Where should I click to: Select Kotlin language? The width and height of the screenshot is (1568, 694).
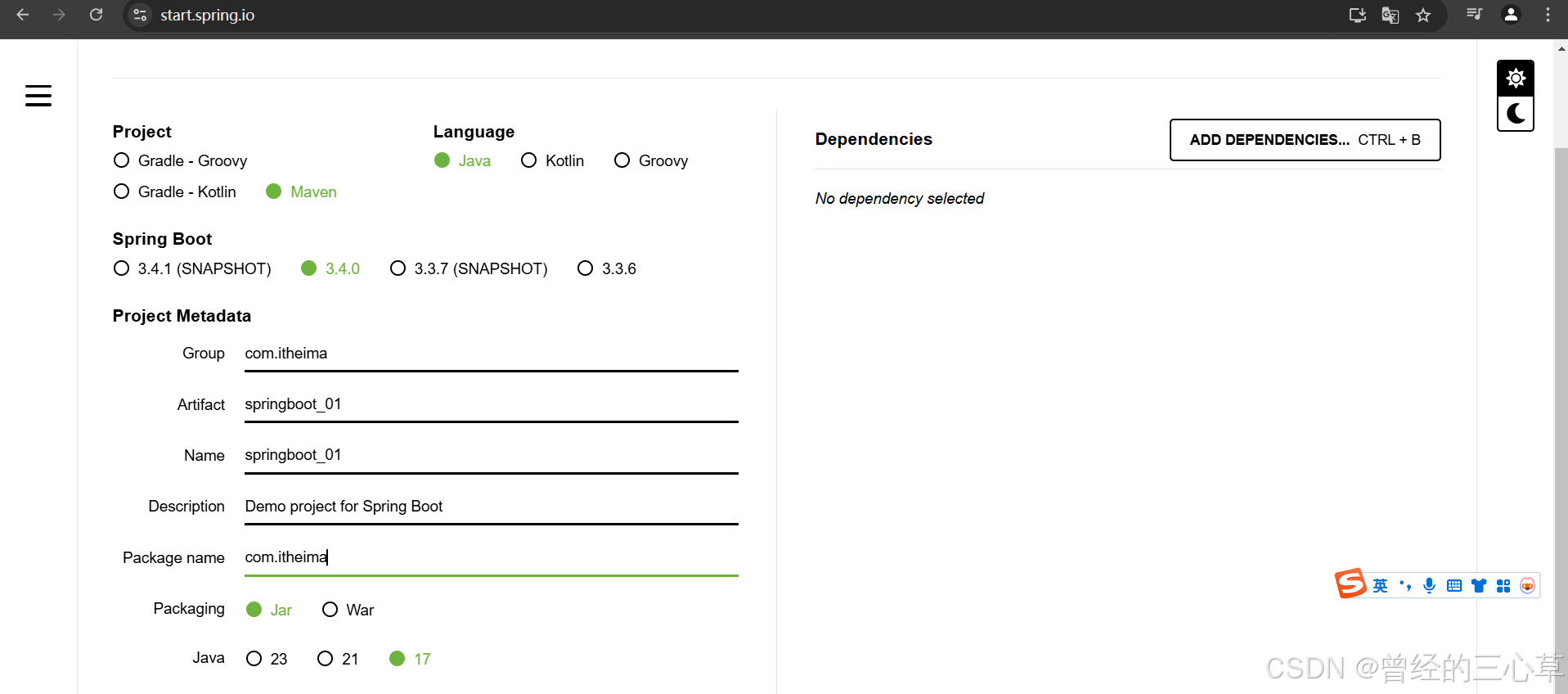[x=552, y=160]
